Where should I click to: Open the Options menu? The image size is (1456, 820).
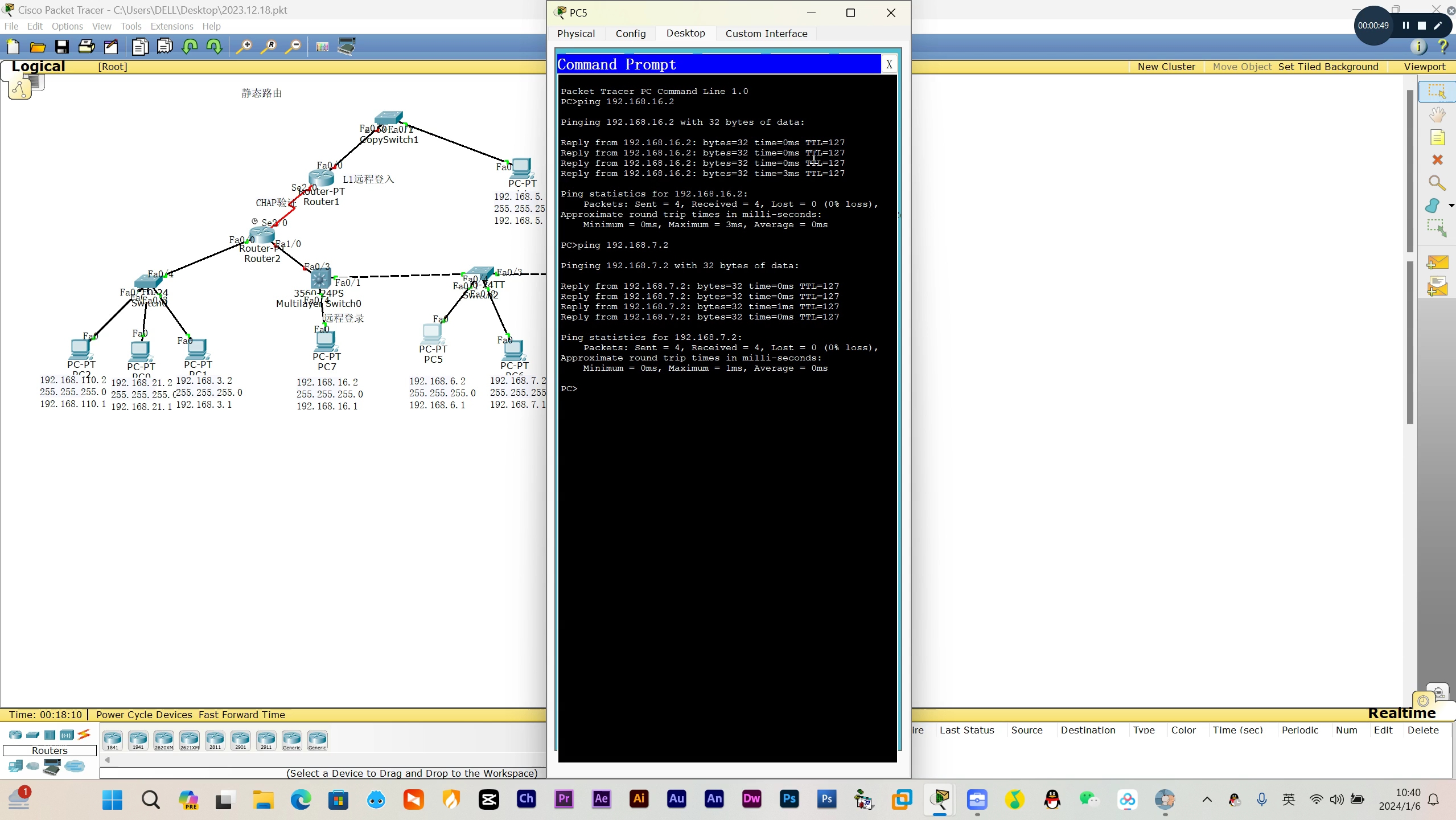[67, 26]
